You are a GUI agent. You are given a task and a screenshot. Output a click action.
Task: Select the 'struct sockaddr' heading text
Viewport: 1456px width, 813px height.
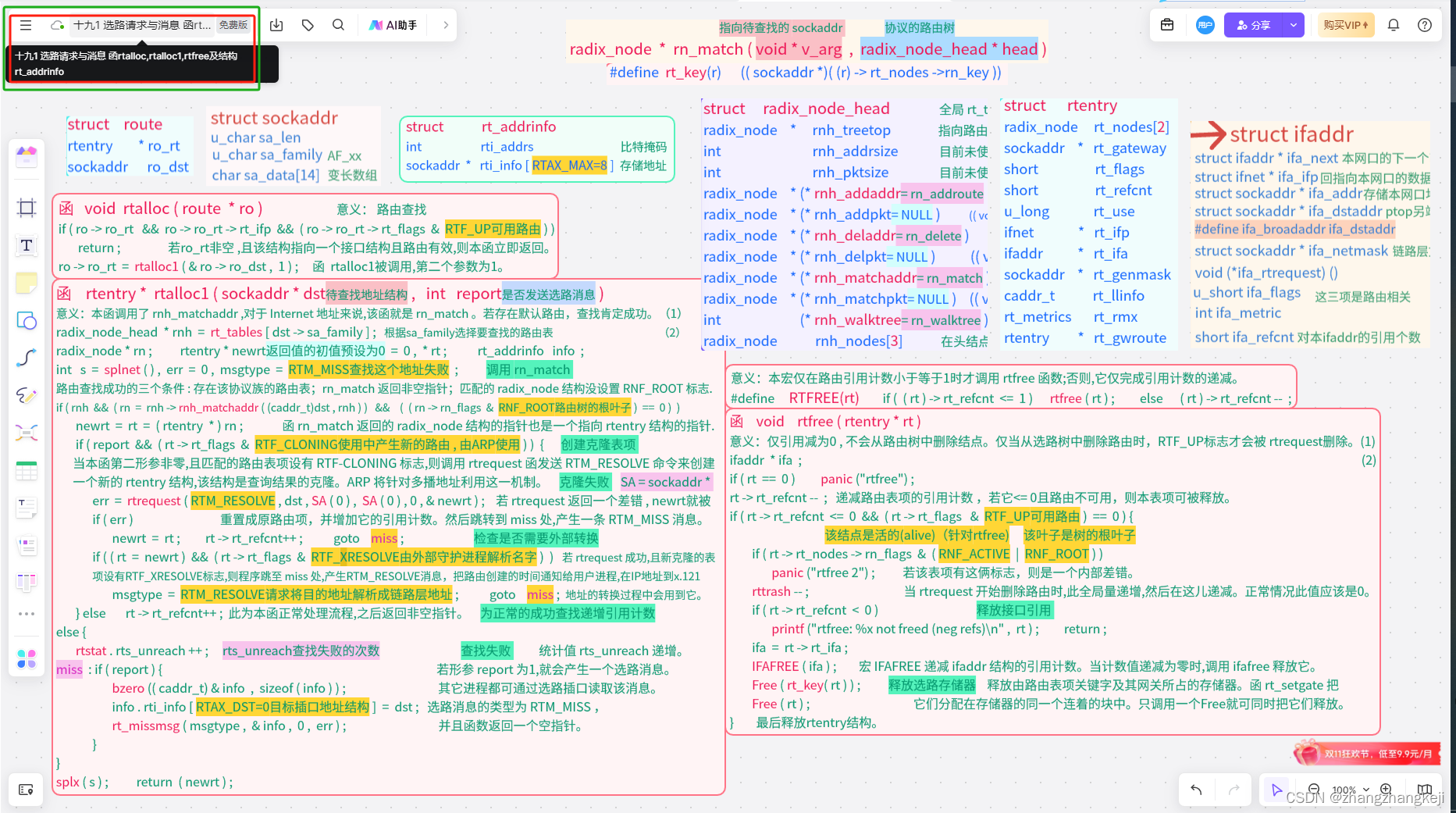(x=274, y=118)
